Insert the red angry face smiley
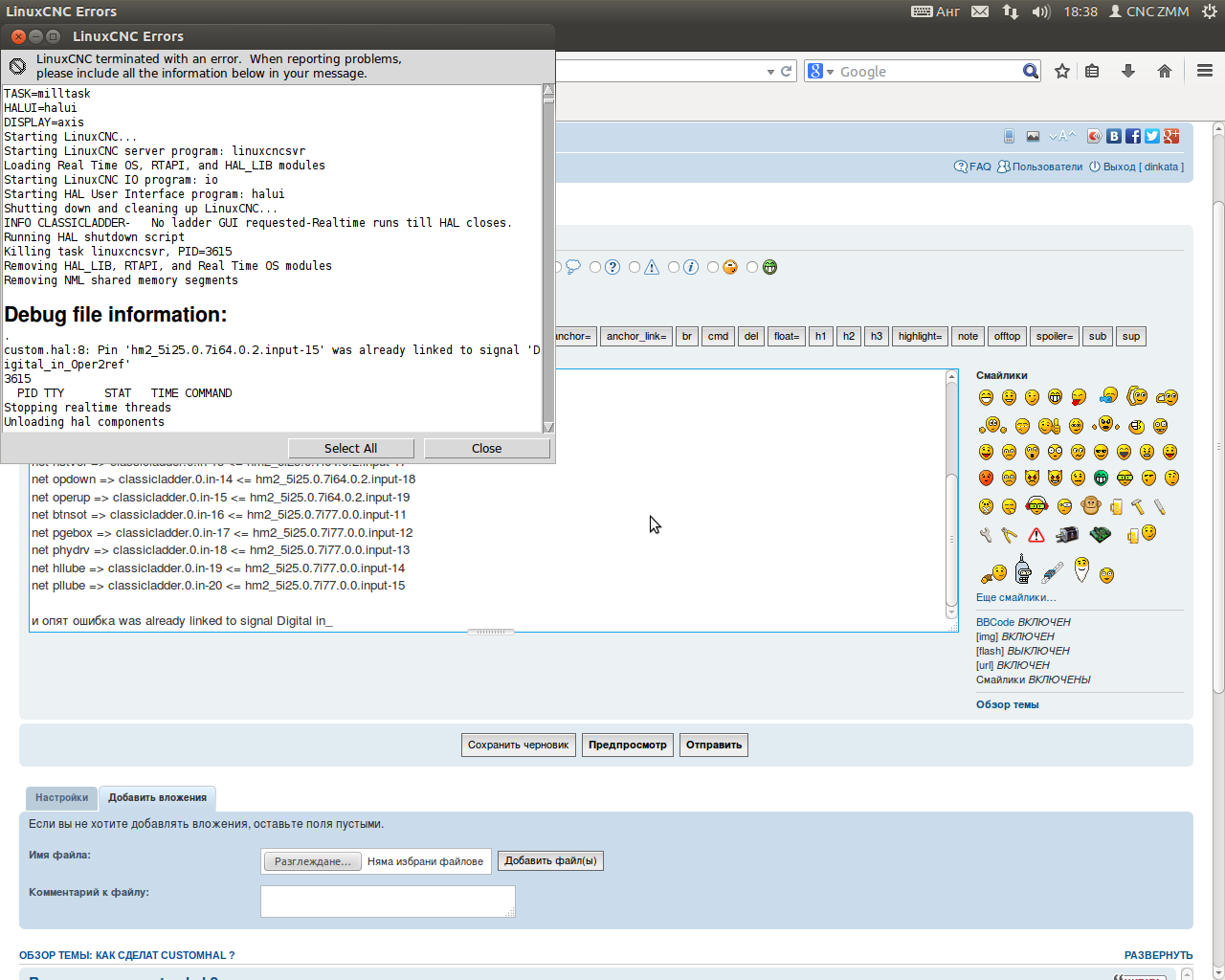The width and height of the screenshot is (1225, 980). [986, 478]
